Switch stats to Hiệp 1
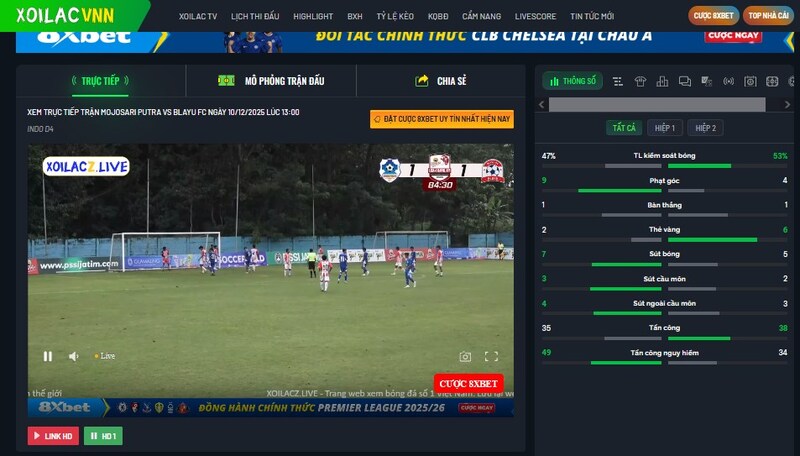This screenshot has width=800, height=456. [x=665, y=128]
